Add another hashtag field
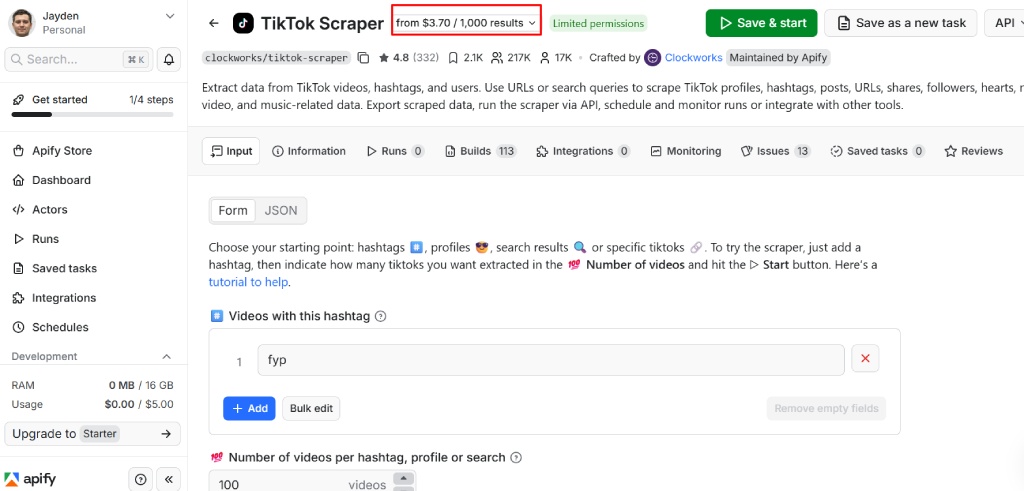The image size is (1024, 491). pos(249,408)
